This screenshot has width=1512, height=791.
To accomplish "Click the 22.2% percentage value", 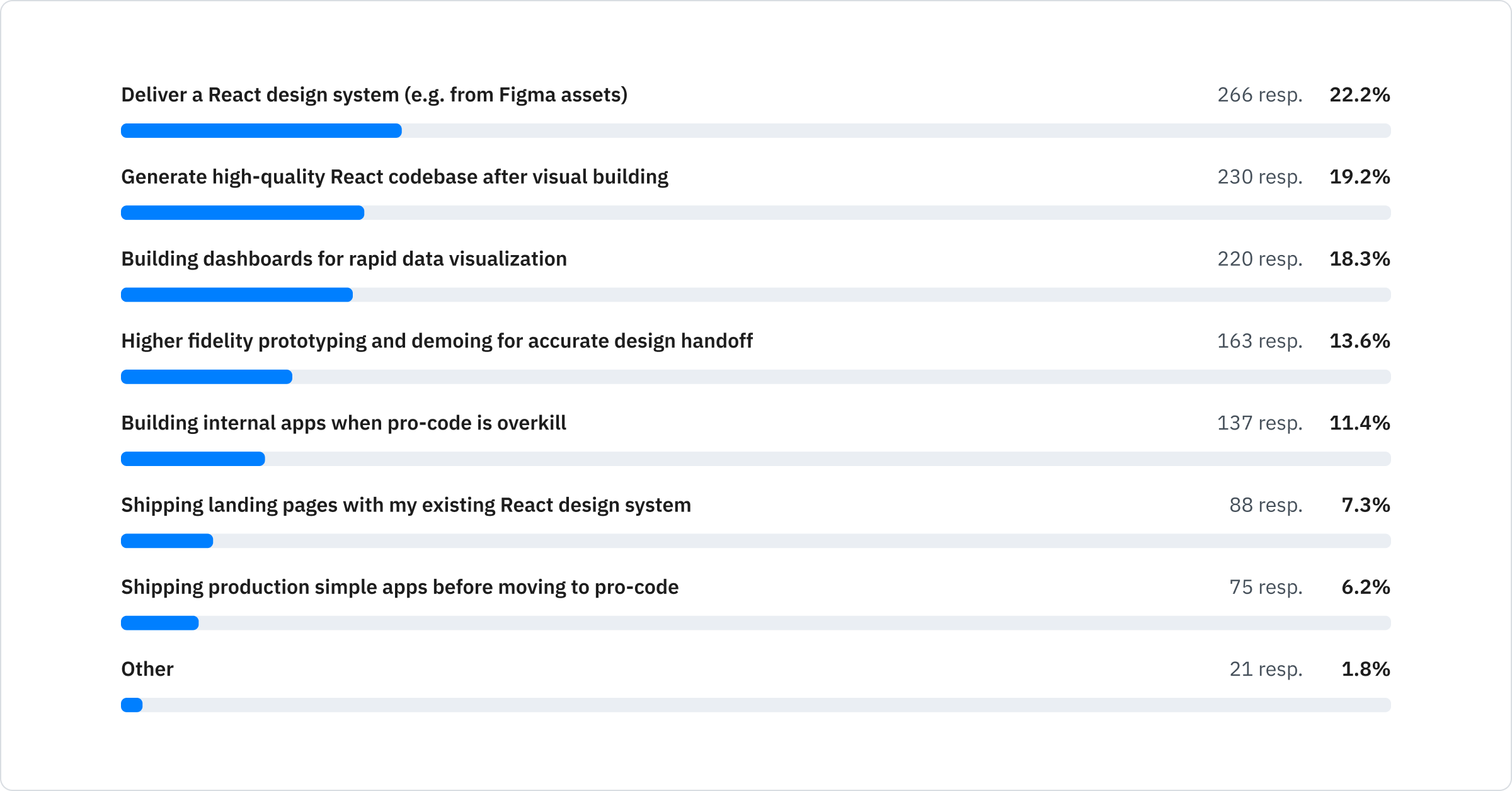I will coord(1360,95).
